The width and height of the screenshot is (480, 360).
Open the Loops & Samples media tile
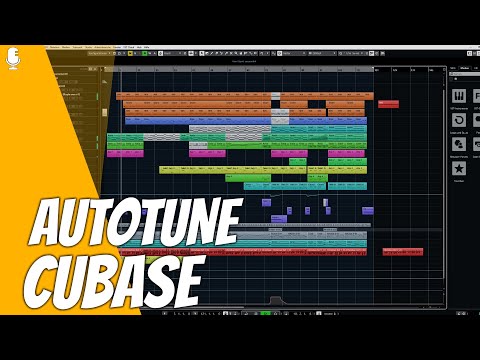pos(459,120)
